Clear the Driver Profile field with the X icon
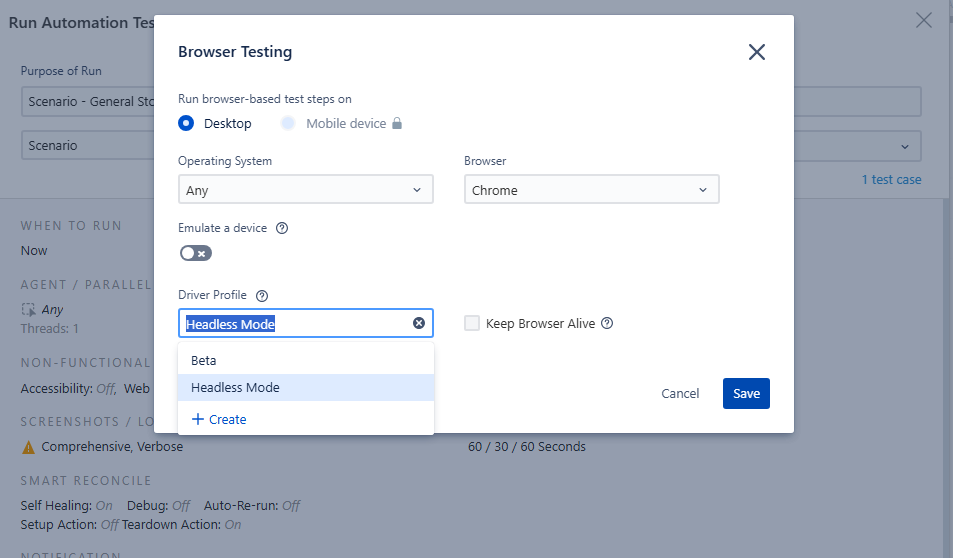 tap(419, 323)
